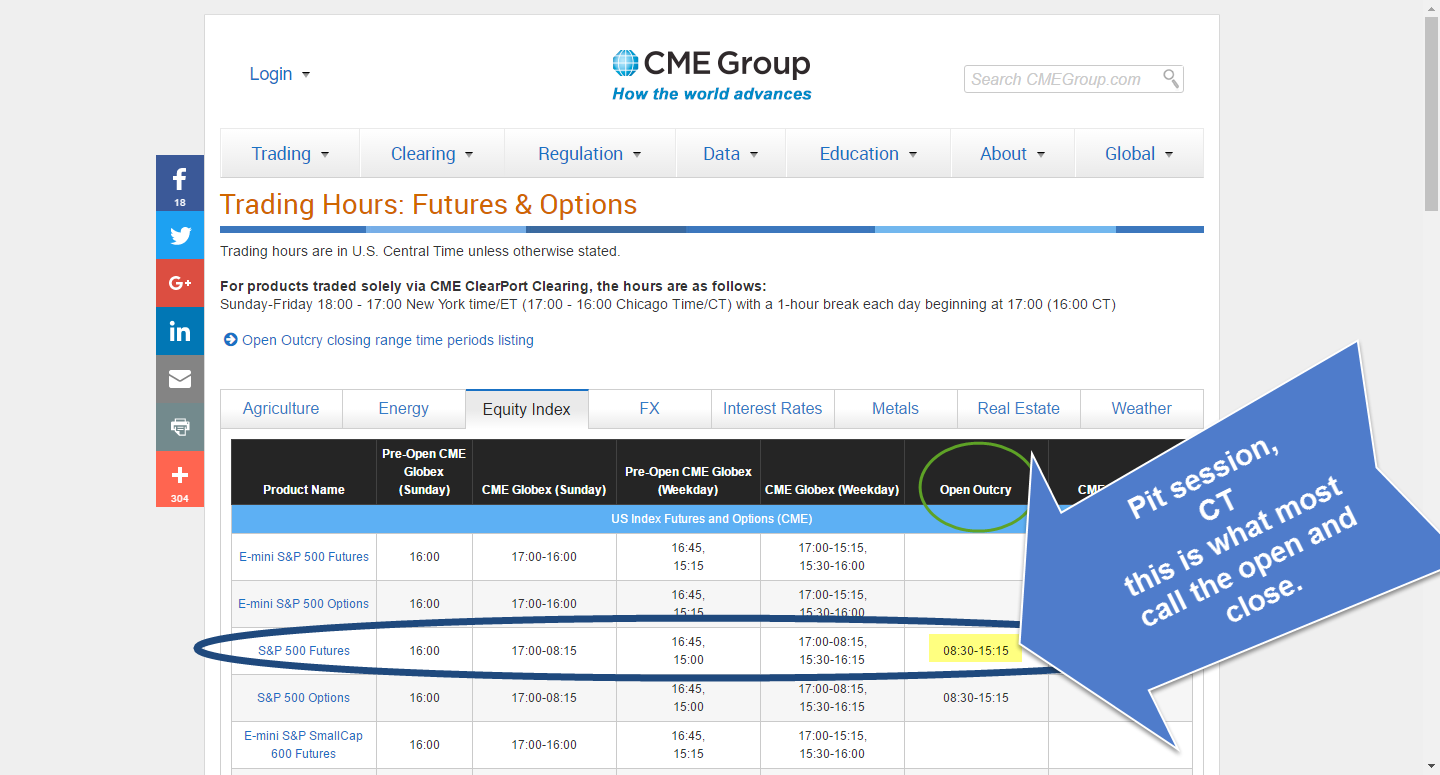Click 17:00-08:15 Sunday cell for S&P 500 Options
1440x775 pixels.
[x=544, y=698]
